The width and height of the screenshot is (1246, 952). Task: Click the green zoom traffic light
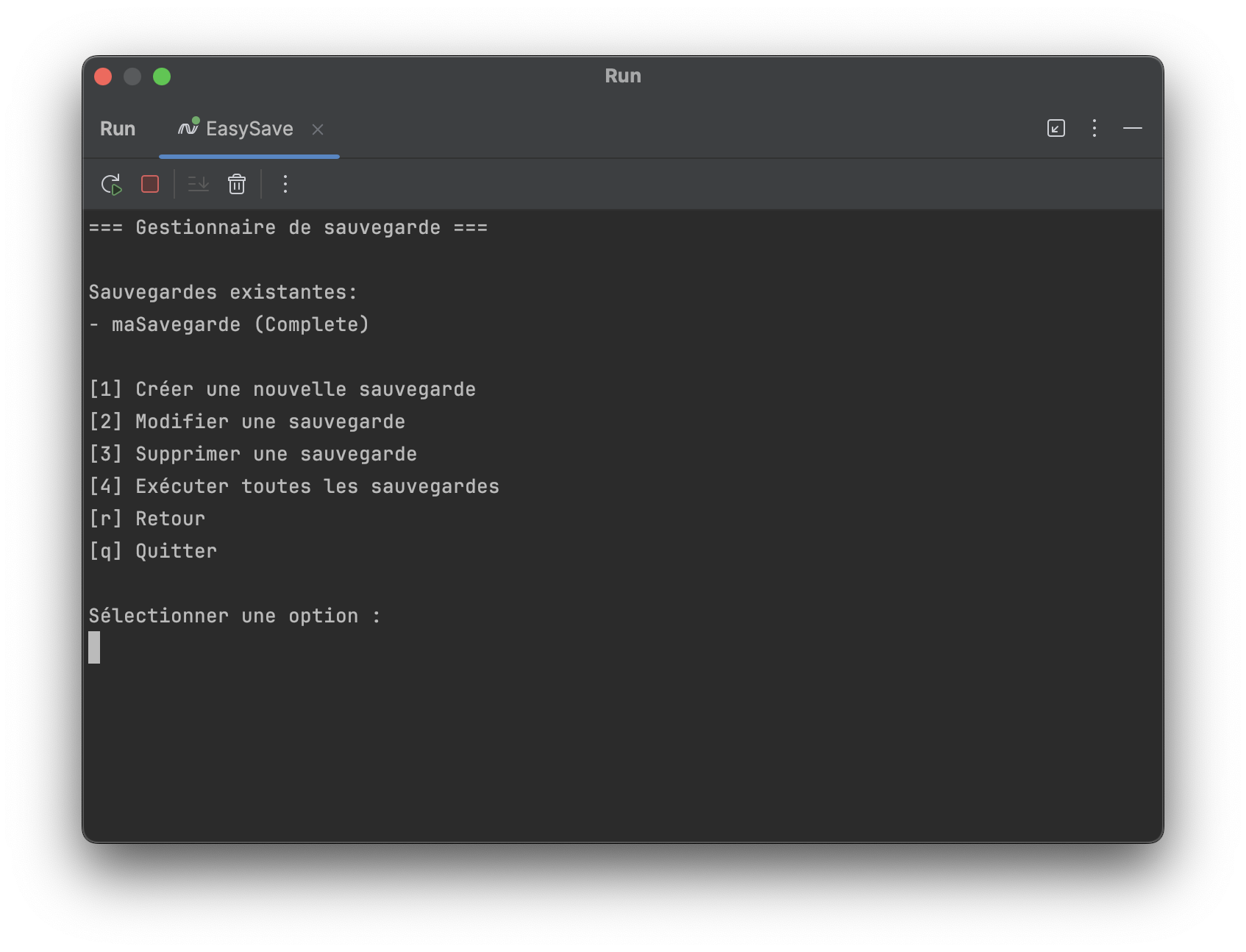(x=161, y=76)
